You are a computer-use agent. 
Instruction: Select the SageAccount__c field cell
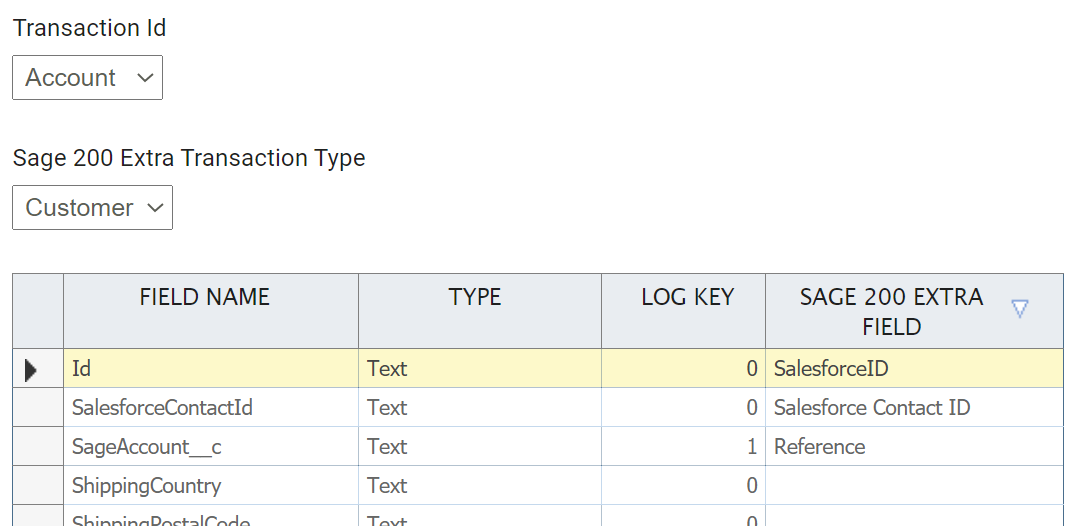coord(210,447)
